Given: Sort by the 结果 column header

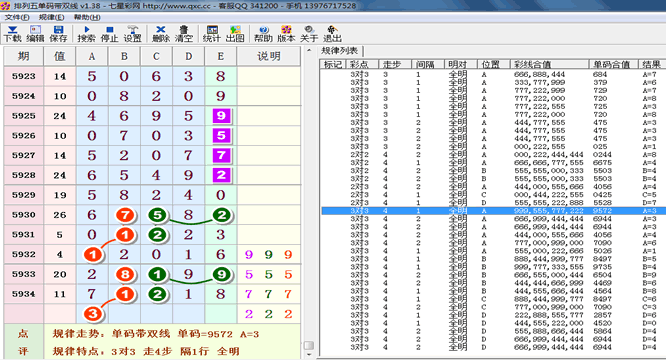Looking at the screenshot, I should click(652, 65).
